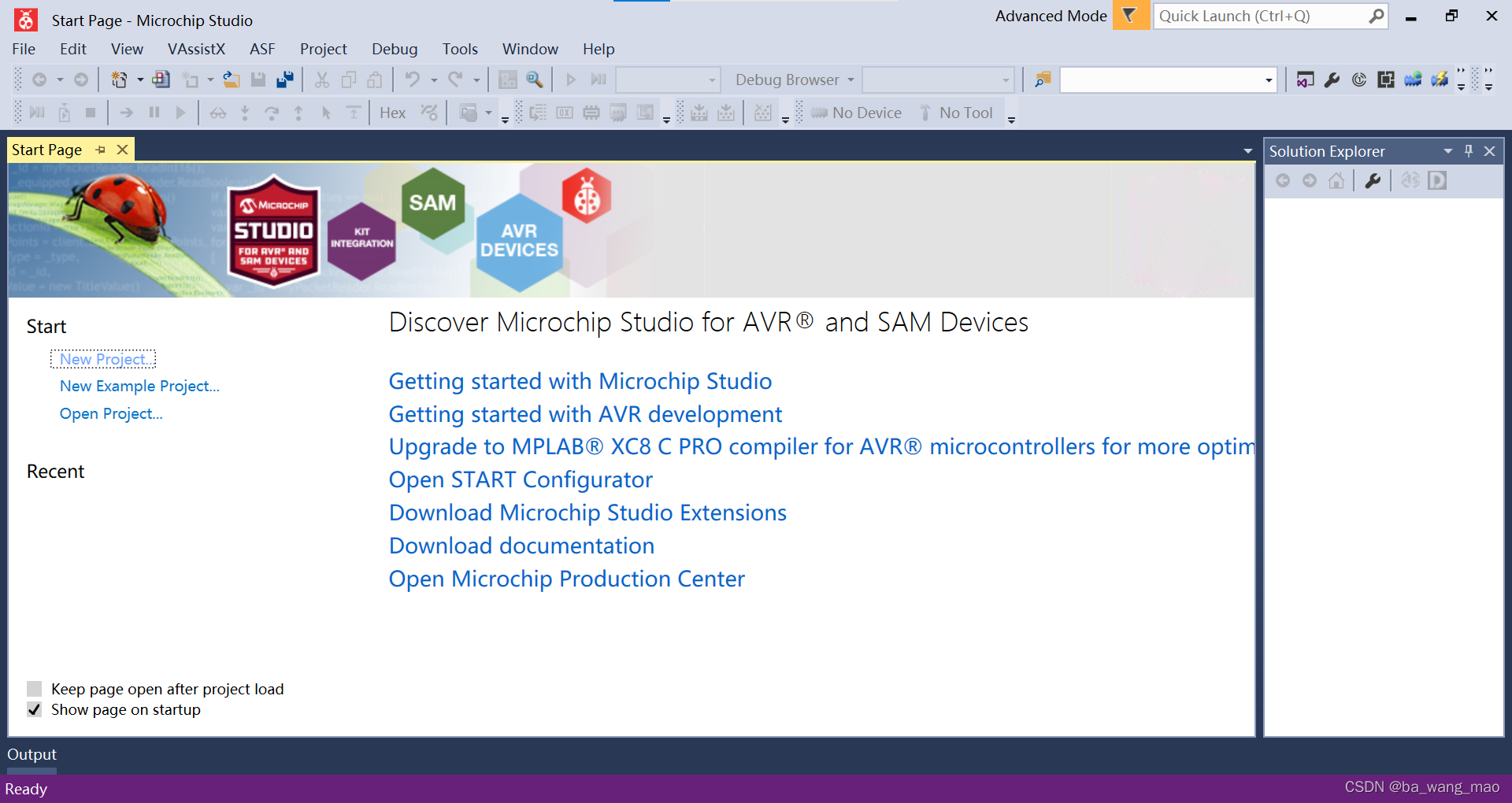This screenshot has height=803, width=1512.
Task: Pin the Start Page tab
Action: (101, 150)
